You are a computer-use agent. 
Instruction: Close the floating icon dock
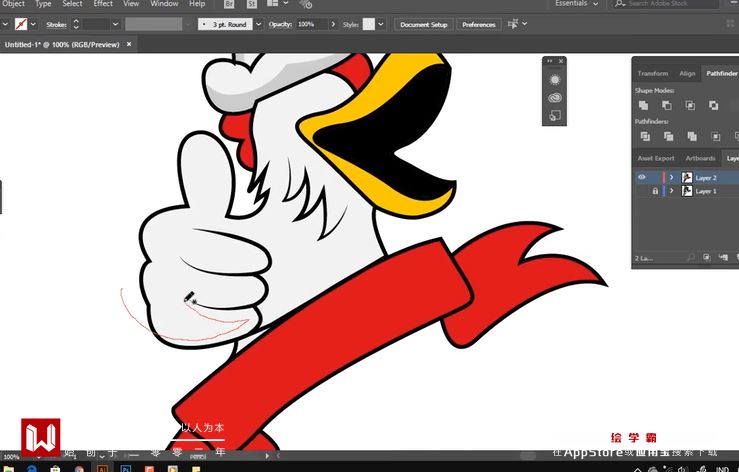click(x=561, y=61)
